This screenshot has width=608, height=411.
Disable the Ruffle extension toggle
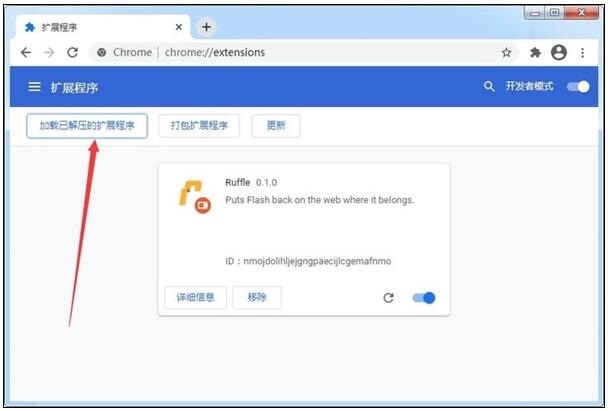[x=424, y=298]
